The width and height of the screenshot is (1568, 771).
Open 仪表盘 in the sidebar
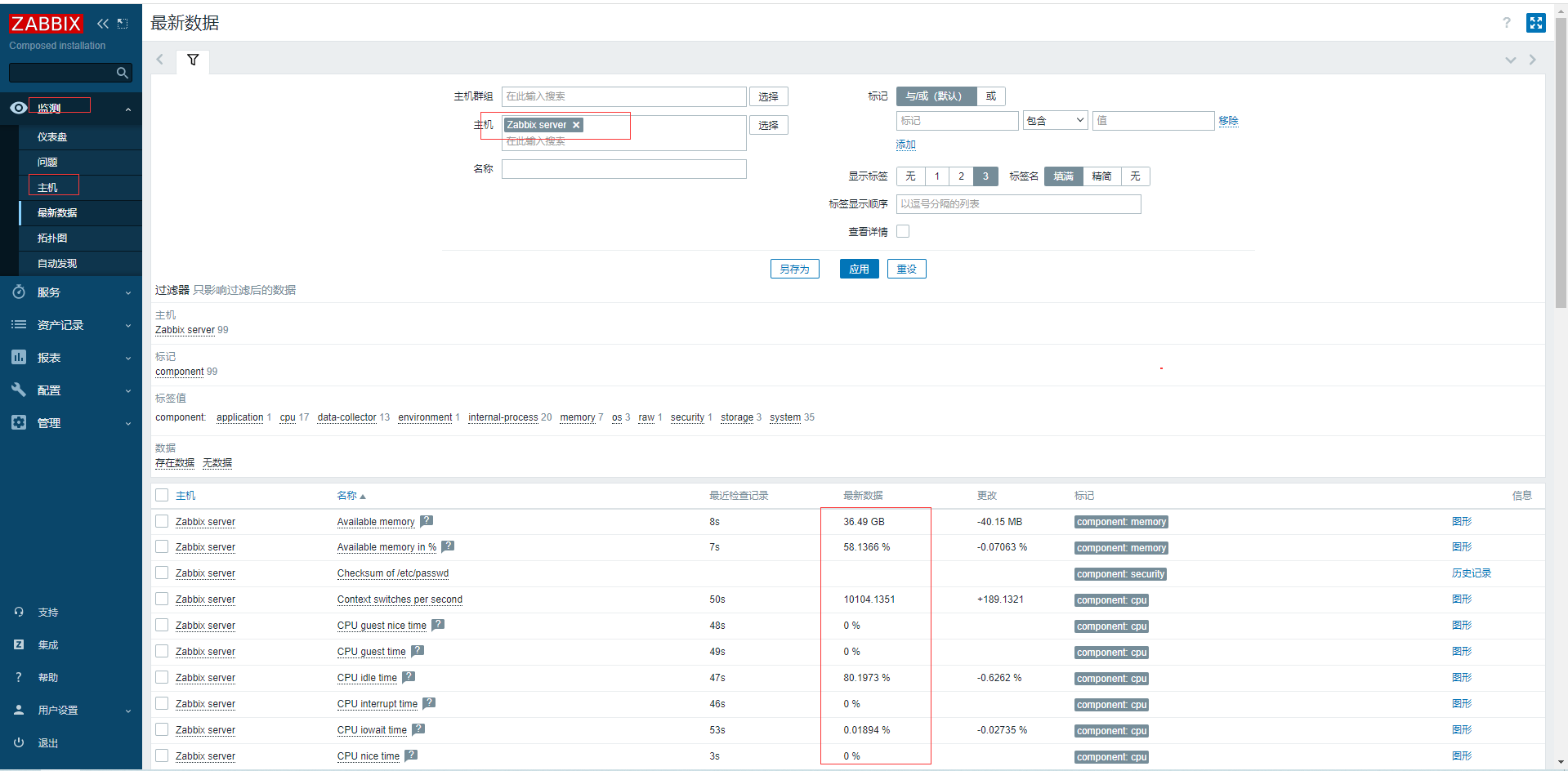tap(52, 137)
